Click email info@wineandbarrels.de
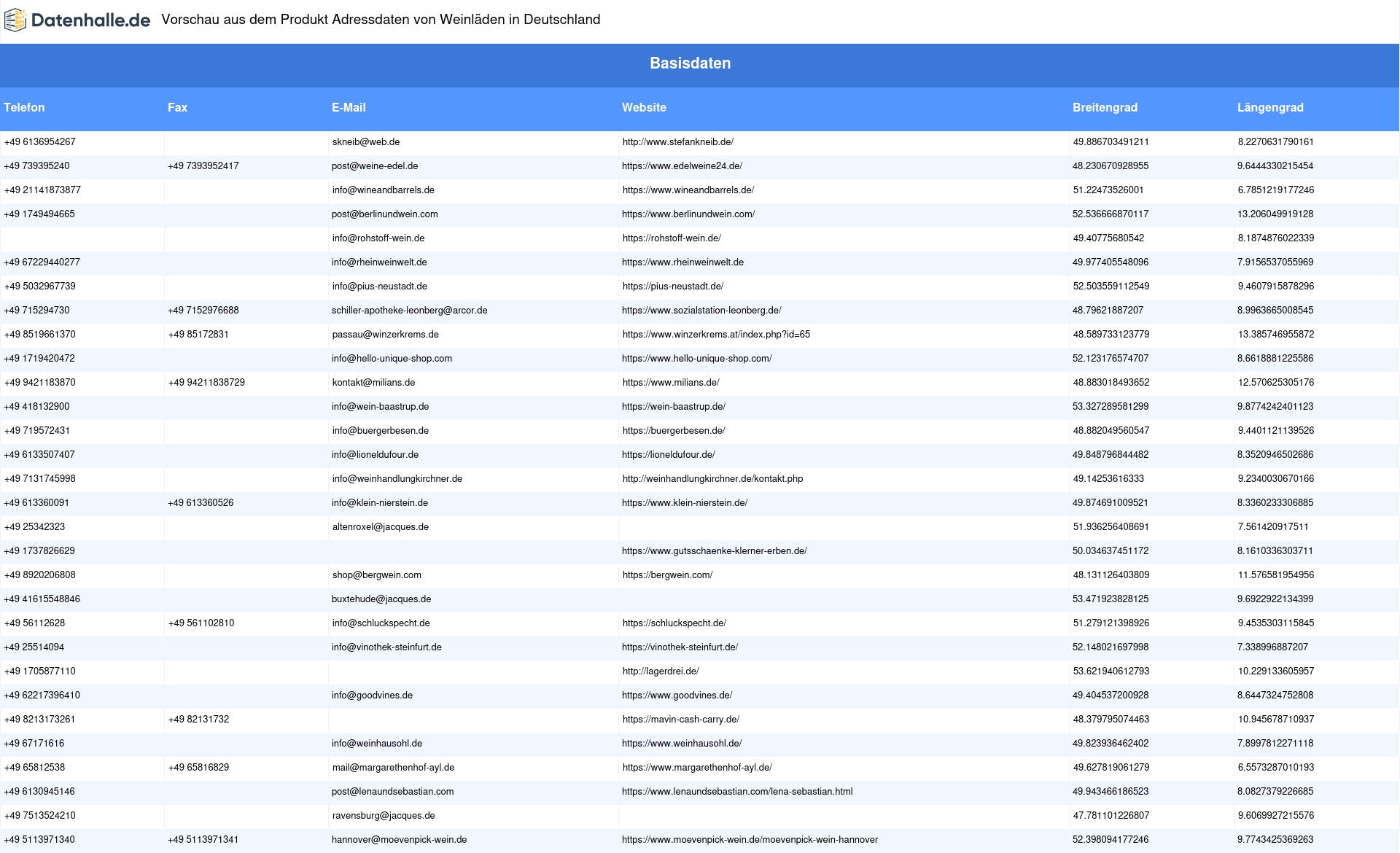Screen dimensions: 1400x853 click(x=384, y=190)
